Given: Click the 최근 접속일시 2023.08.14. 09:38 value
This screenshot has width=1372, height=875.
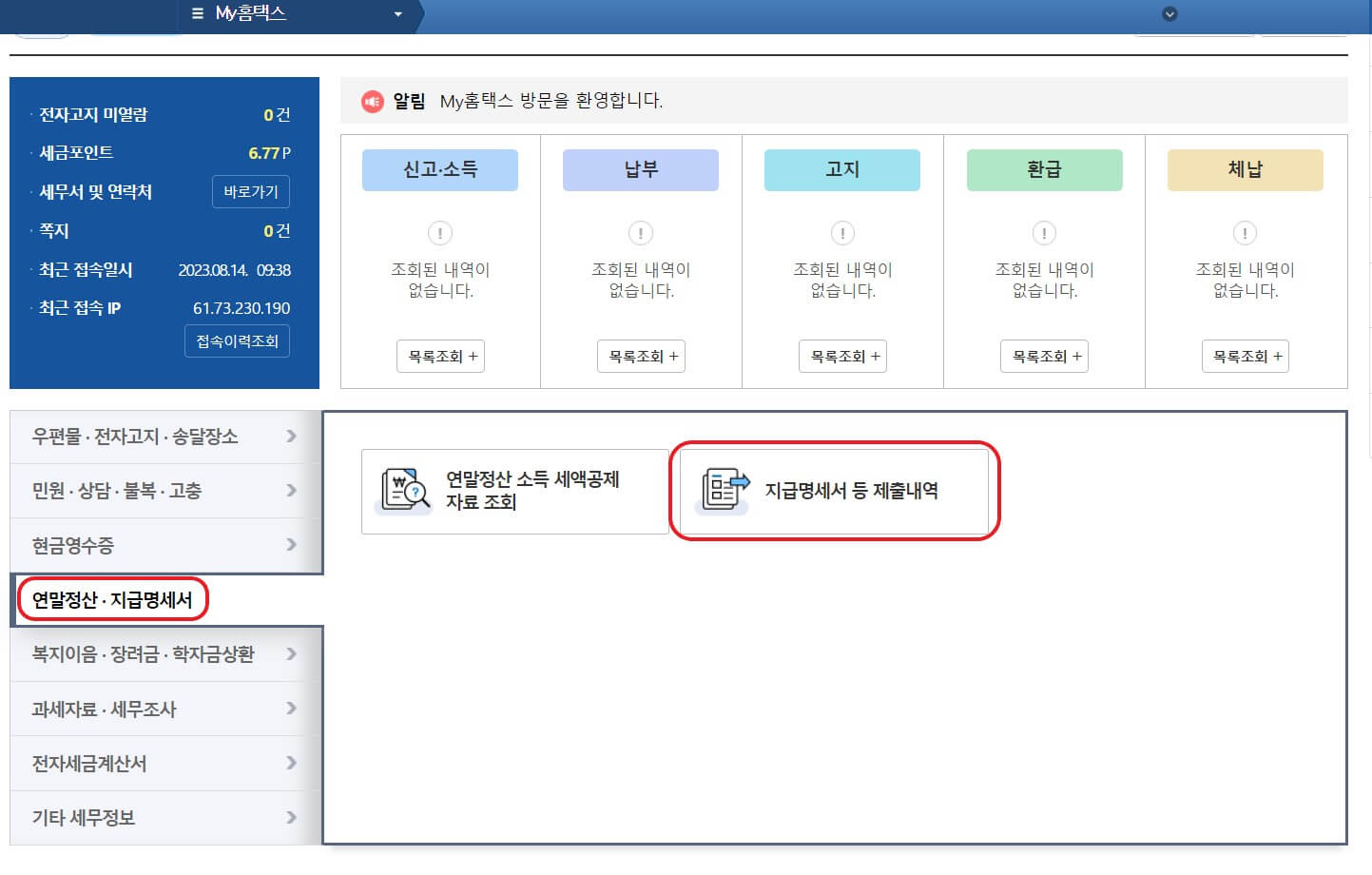Looking at the screenshot, I should 235,270.
